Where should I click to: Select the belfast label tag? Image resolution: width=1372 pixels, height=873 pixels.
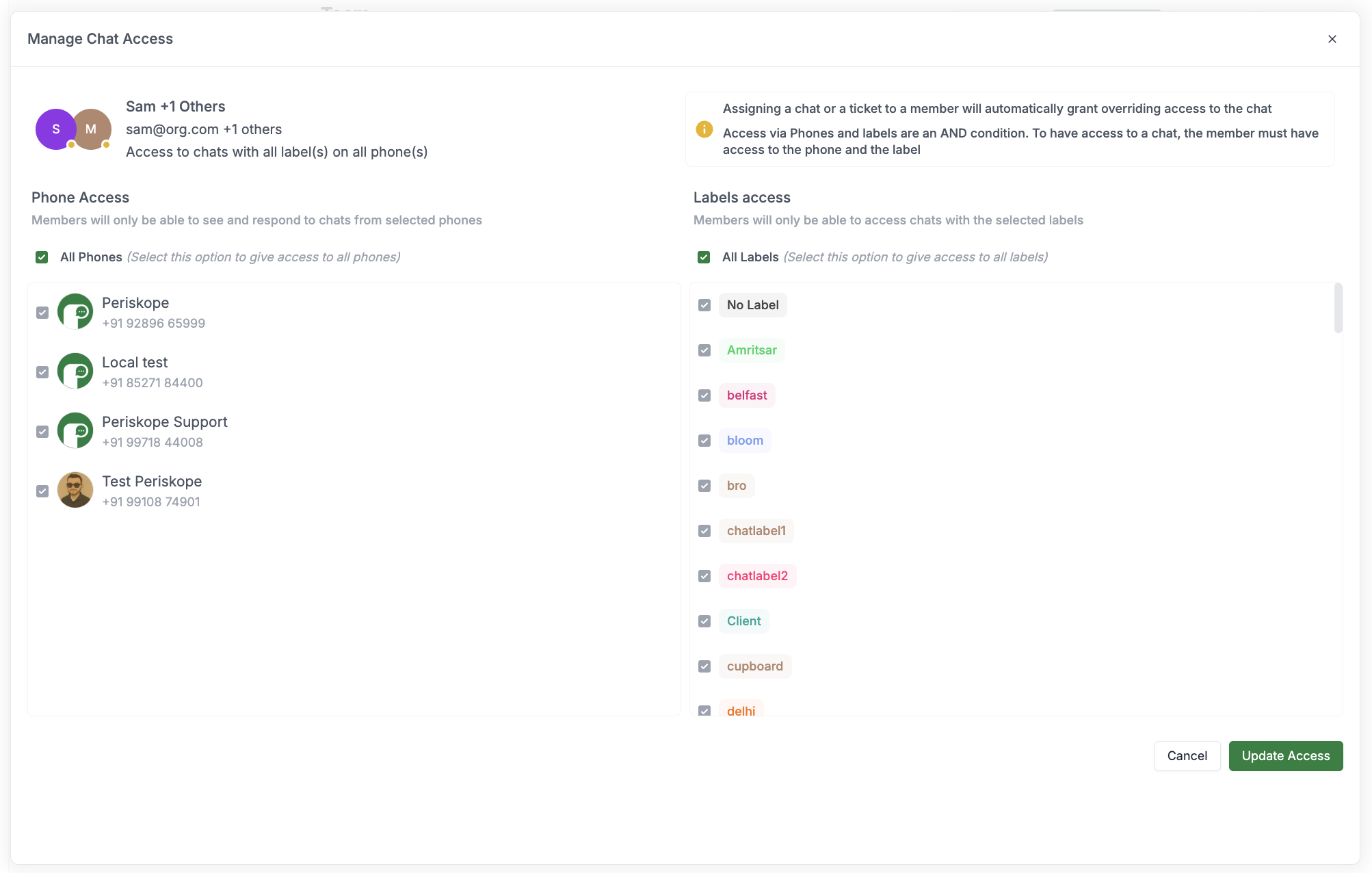747,395
